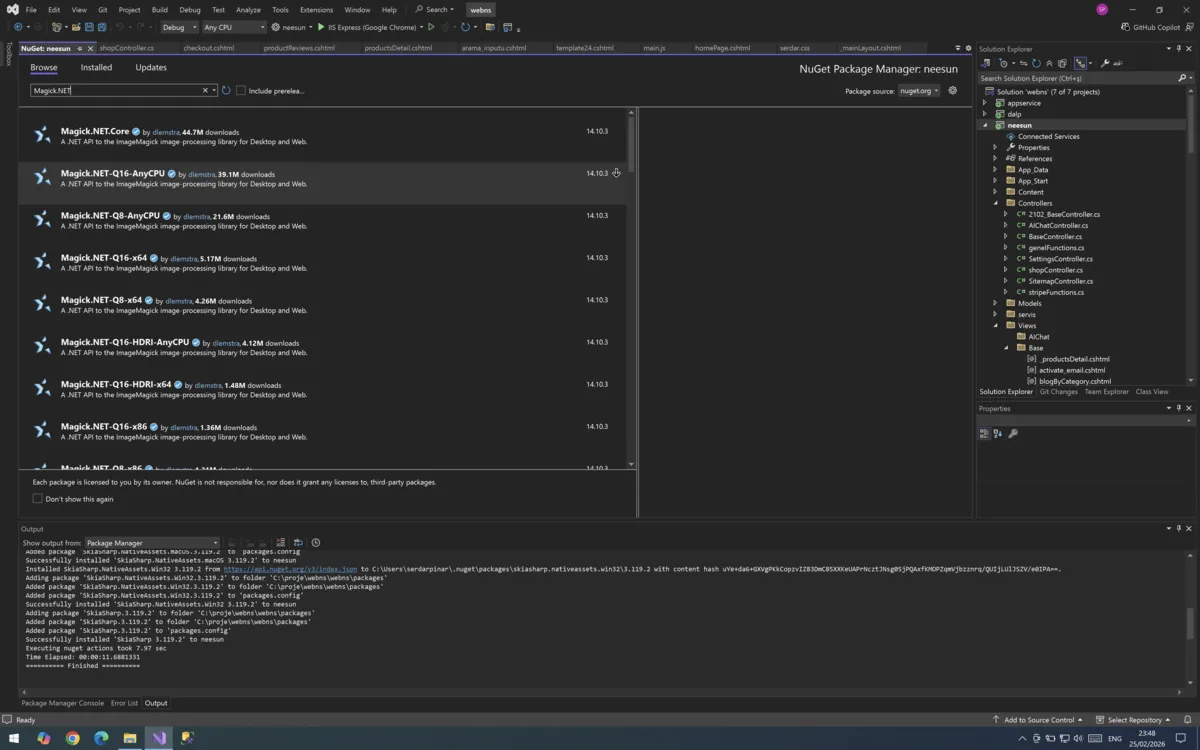Screen dimensions: 1200x750
Task: Switch to the Installed packages tab
Action: [96, 68]
